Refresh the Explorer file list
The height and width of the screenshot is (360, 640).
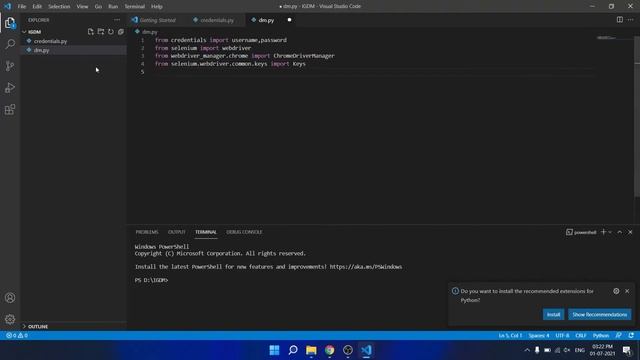[111, 31]
